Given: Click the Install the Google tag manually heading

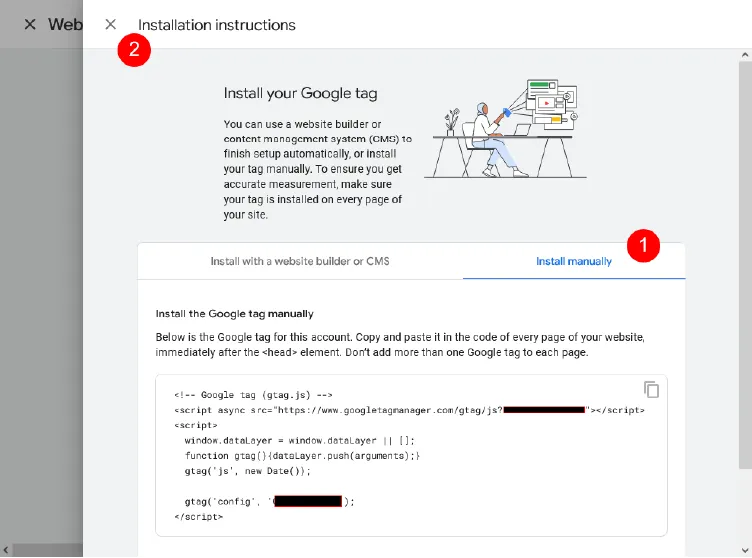Looking at the screenshot, I should tap(235, 314).
